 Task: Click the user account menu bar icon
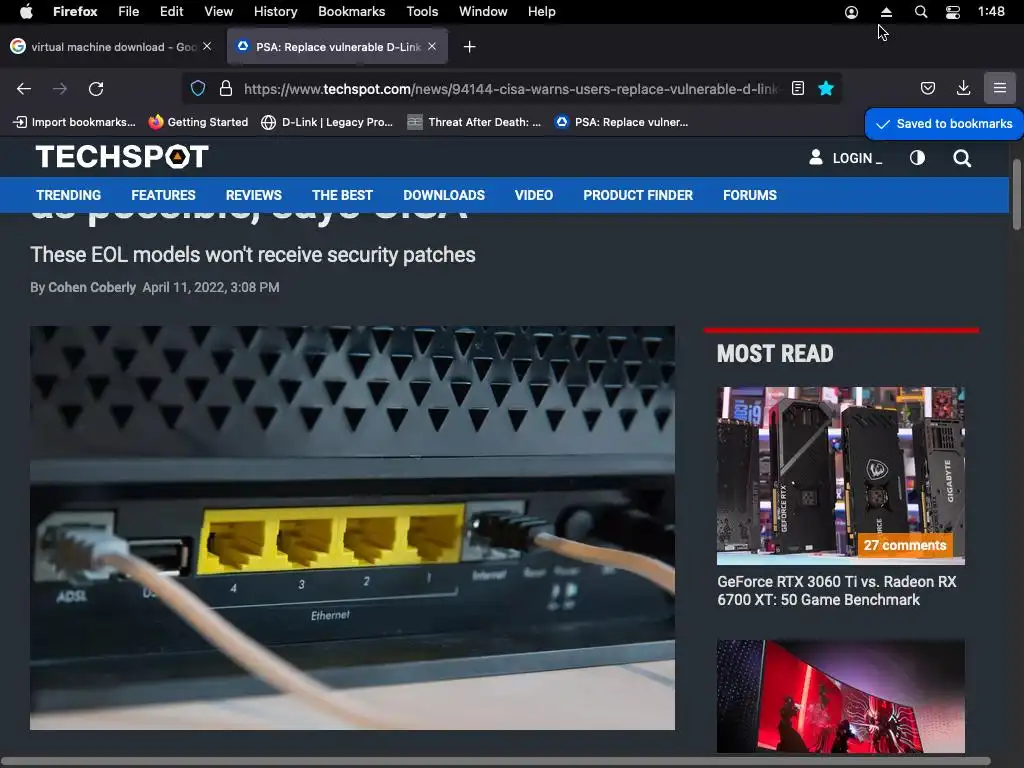click(x=851, y=12)
